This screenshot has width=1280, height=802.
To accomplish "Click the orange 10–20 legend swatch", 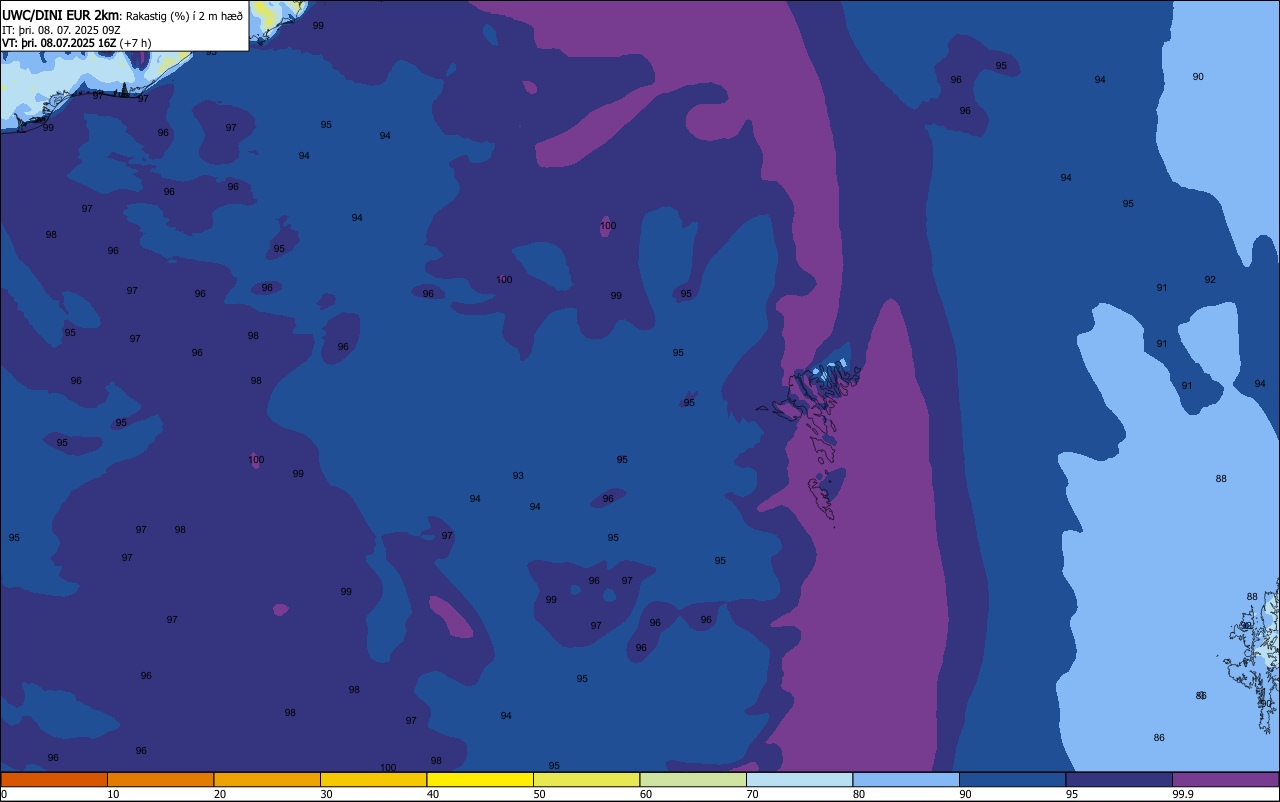I will tap(160, 779).
